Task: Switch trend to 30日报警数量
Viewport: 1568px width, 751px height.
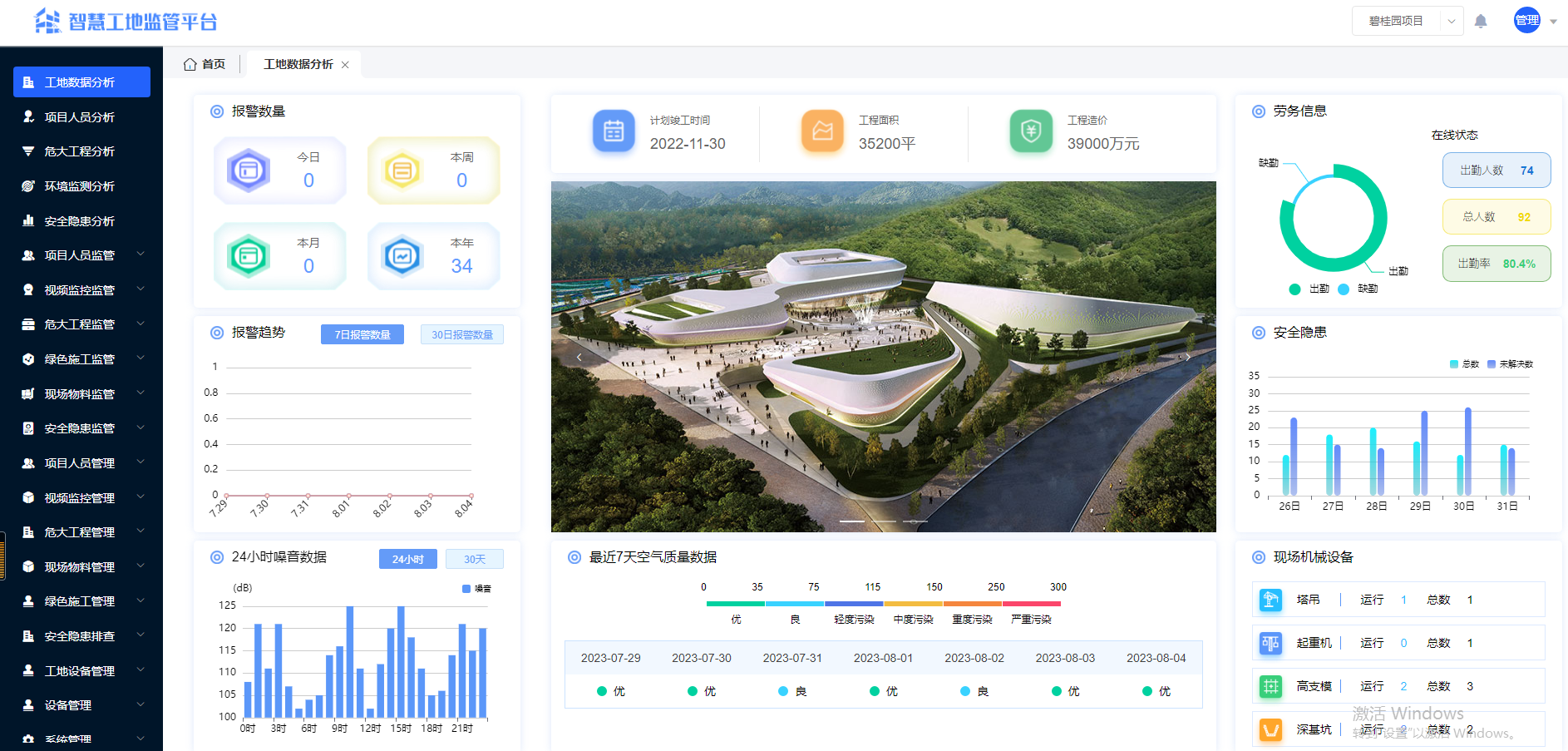Action: point(462,334)
